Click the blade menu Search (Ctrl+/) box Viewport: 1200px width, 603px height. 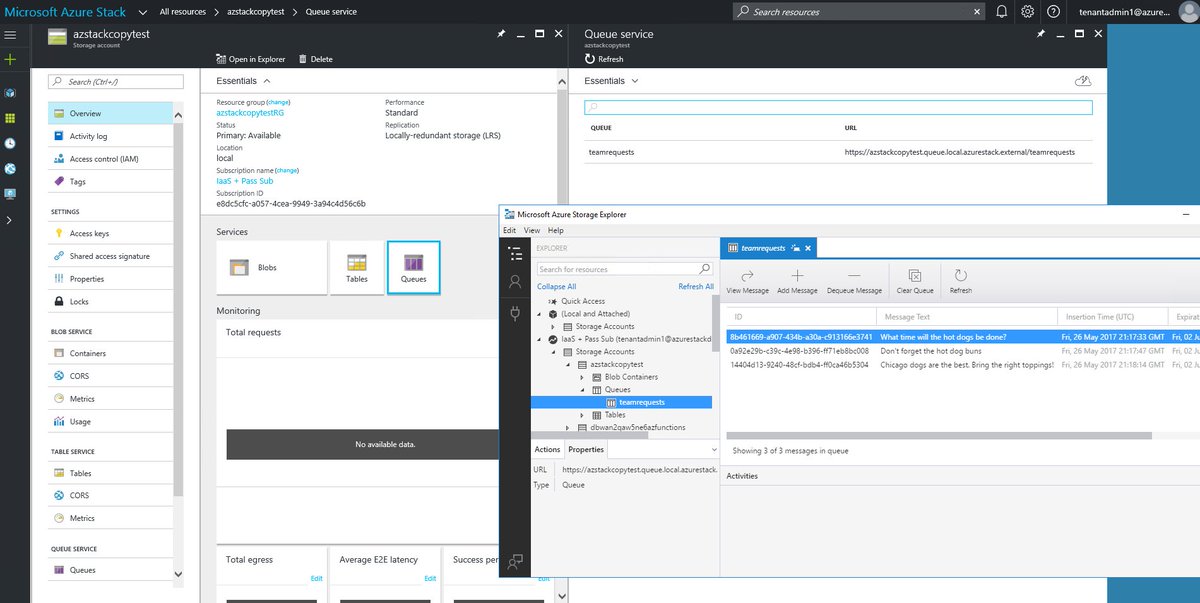[115, 81]
